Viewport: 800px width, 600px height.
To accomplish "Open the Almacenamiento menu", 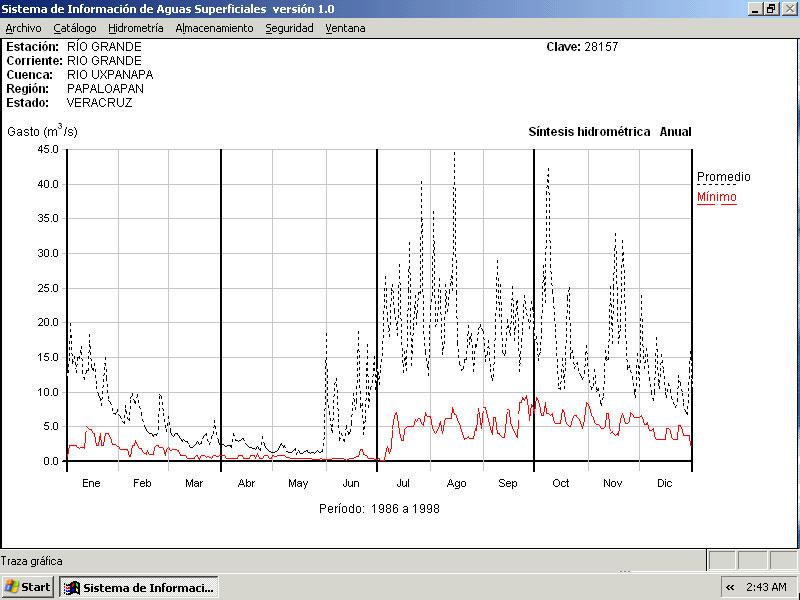I will click(214, 28).
